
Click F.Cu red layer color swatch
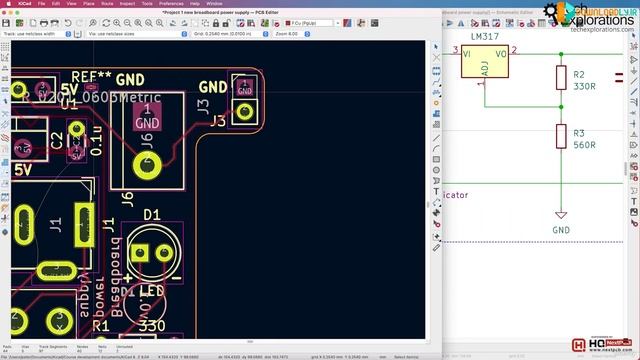(288, 23)
